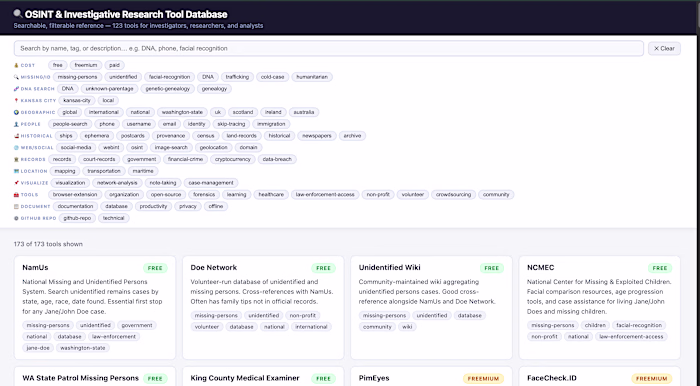Click the 'wiki' tag on Unidentified Wiki card
This screenshot has width=700, height=386.
tap(407, 327)
